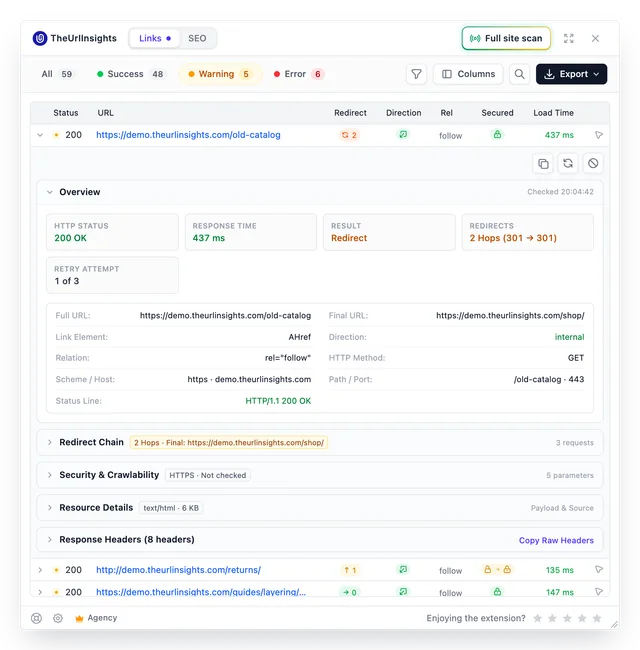Collapse the Overview section
The height and width of the screenshot is (650, 640).
click(x=50, y=192)
